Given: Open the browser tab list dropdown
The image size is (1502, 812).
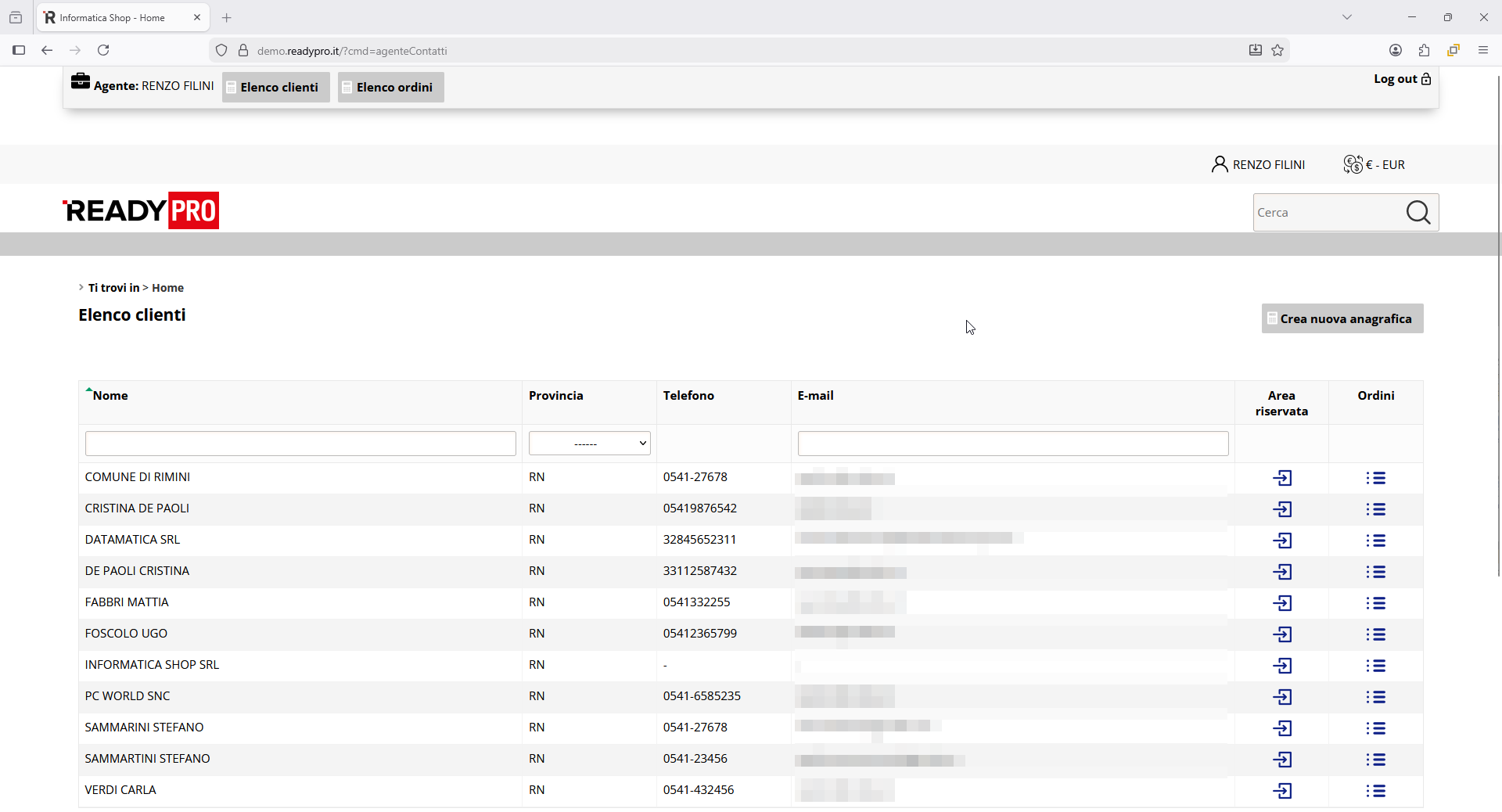Looking at the screenshot, I should pyautogui.click(x=1347, y=17).
